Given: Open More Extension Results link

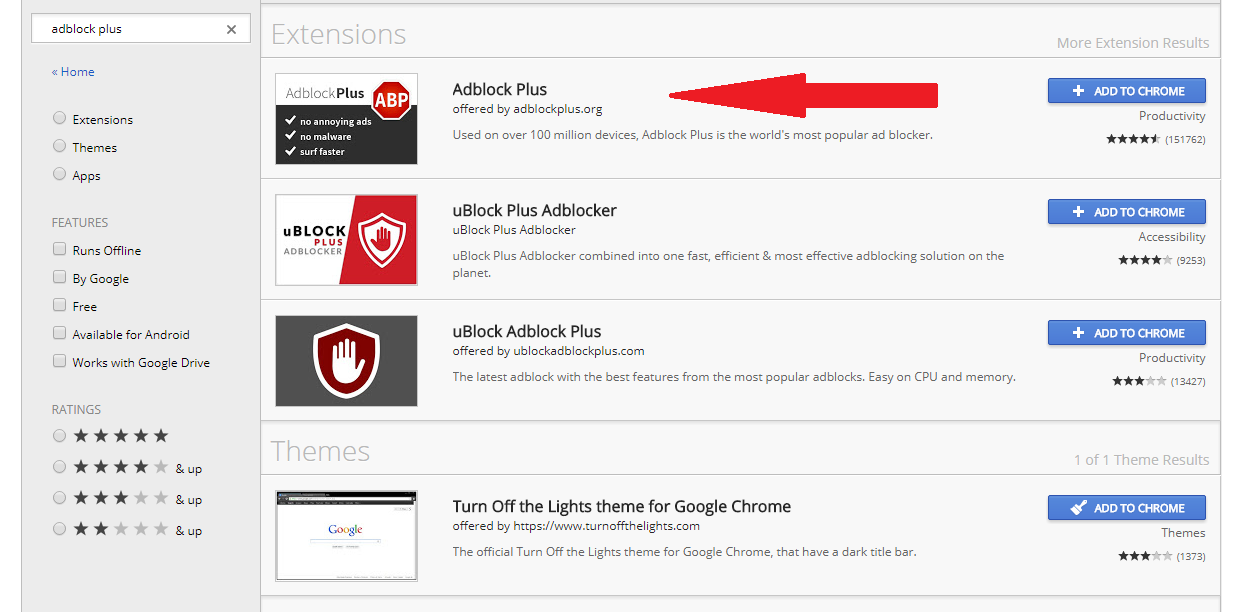Looking at the screenshot, I should tap(1132, 43).
